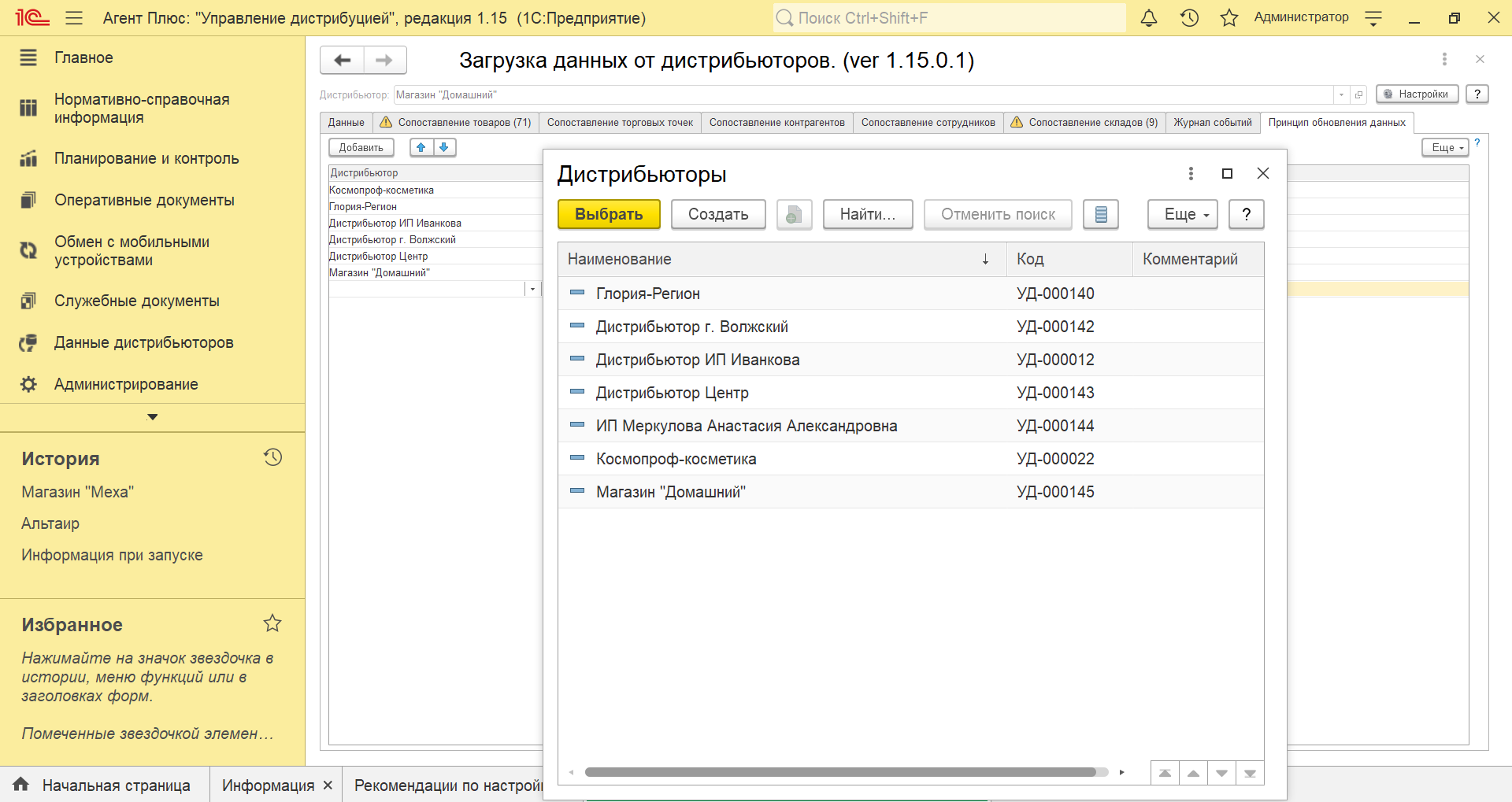Click Дистрибьютор input field

tap(863, 94)
